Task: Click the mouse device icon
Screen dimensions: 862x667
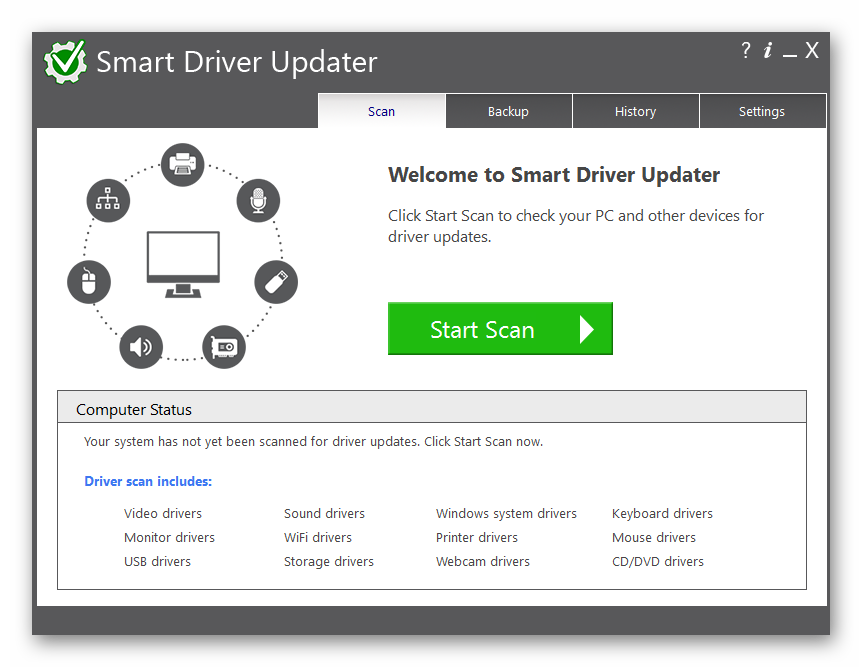Action: pyautogui.click(x=89, y=282)
